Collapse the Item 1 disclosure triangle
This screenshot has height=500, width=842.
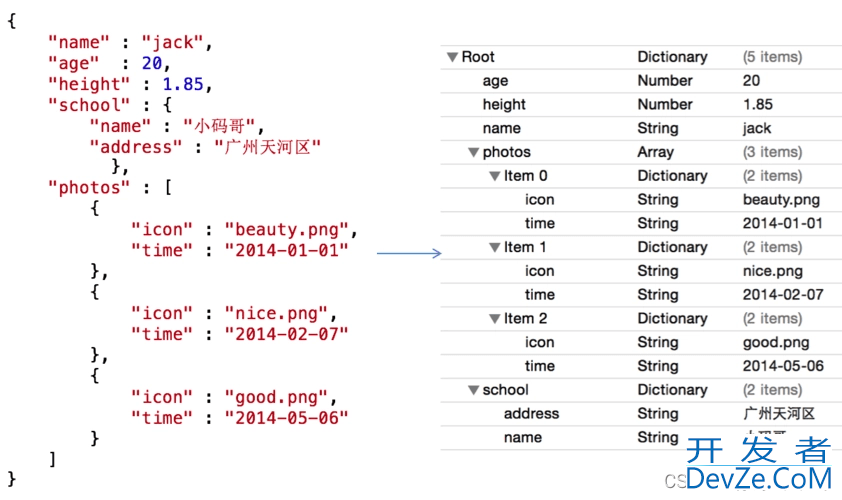[495, 248]
